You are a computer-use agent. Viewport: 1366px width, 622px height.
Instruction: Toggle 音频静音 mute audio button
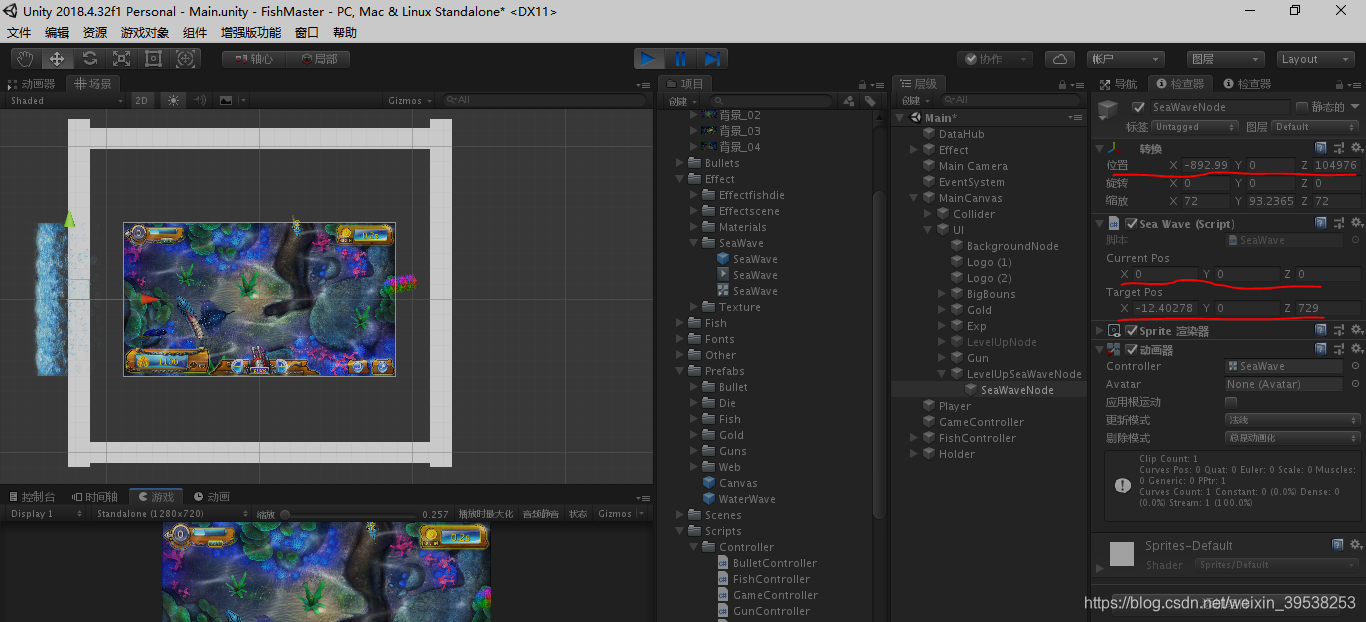tap(540, 513)
